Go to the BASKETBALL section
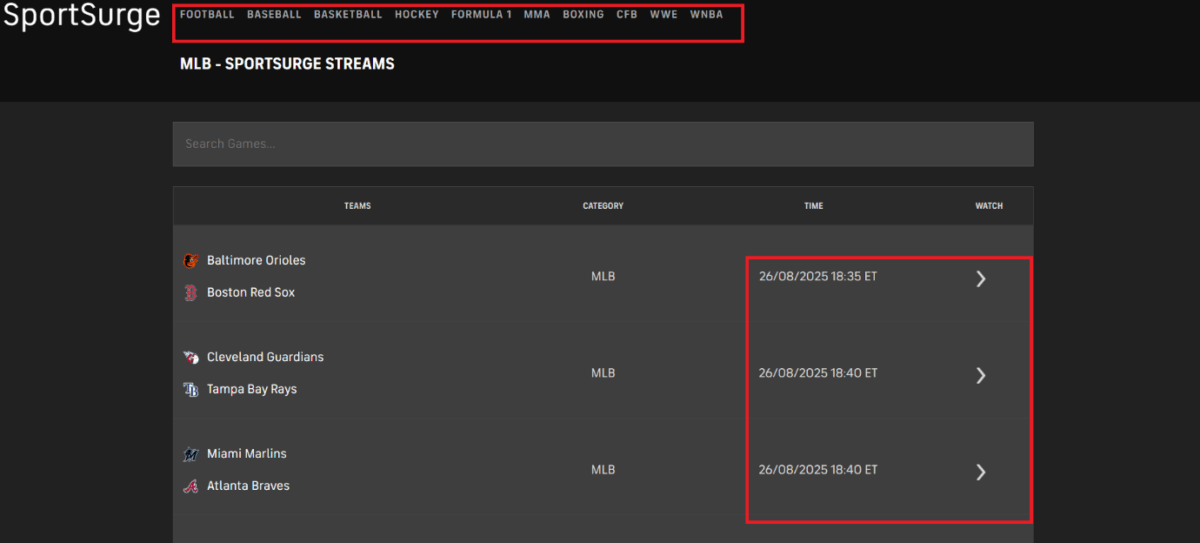The width and height of the screenshot is (1200, 543). pos(348,15)
